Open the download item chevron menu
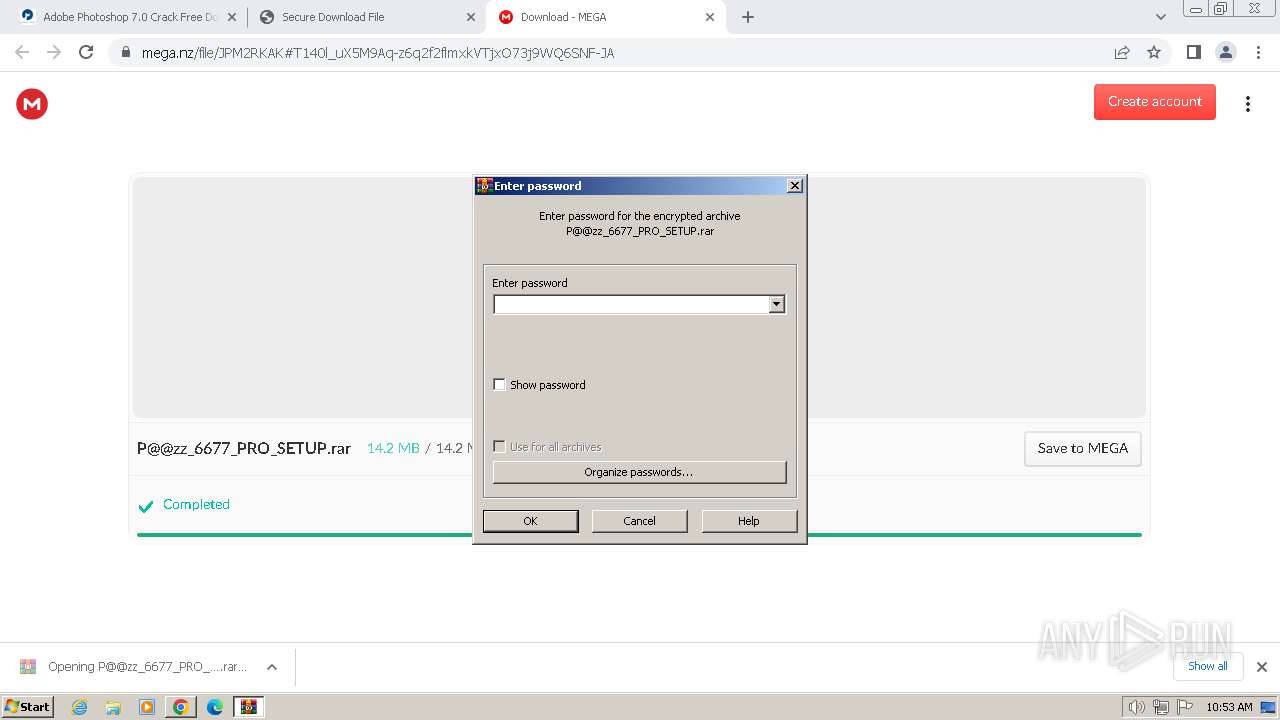This screenshot has height=720, width=1280. [x=271, y=667]
